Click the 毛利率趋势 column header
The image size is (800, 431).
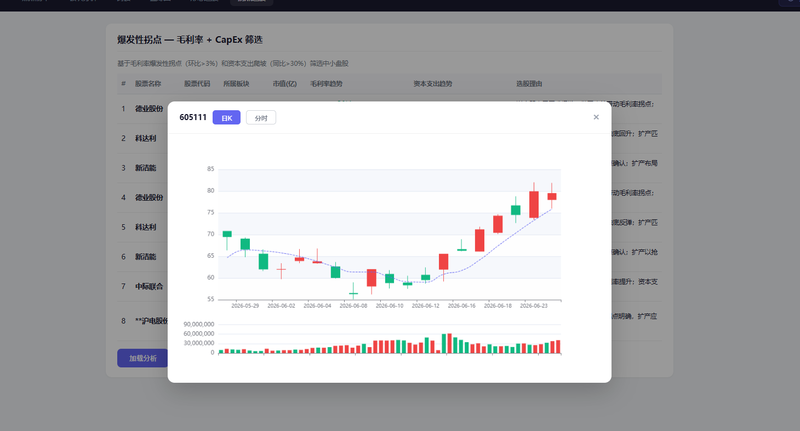pyautogui.click(x=327, y=84)
